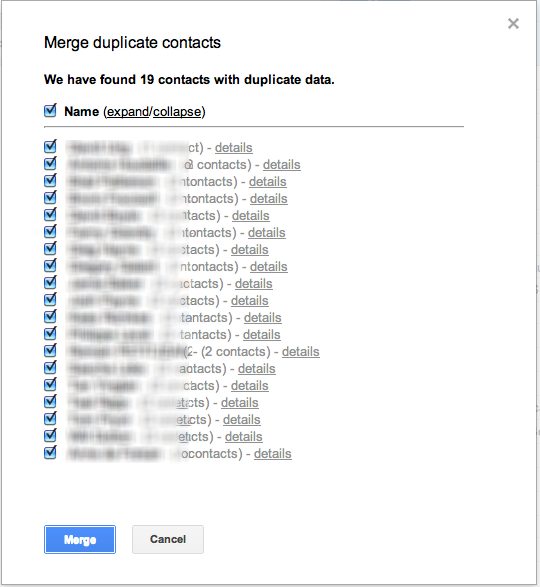Uncheck the second contact row checkbox

click(x=50, y=163)
